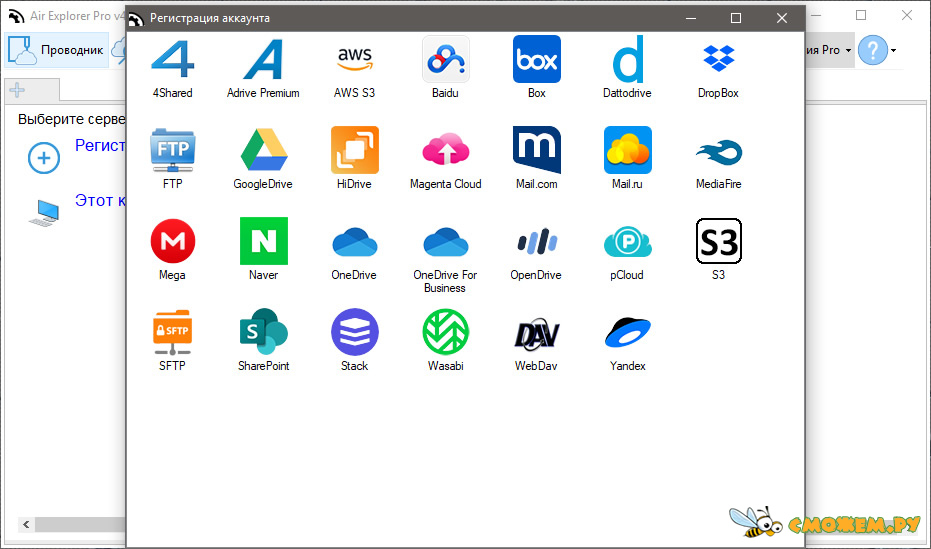Select the personal OneDrive icon

[x=354, y=242]
